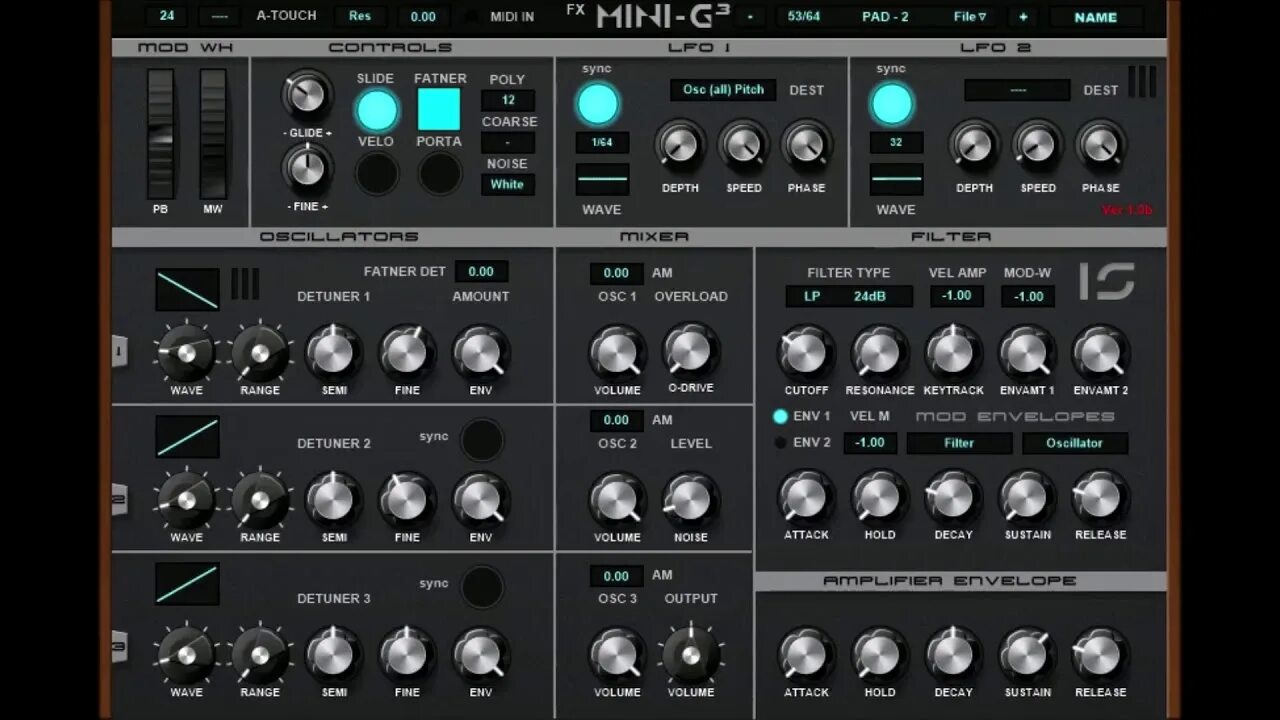Click the Fatner Det value field
The image size is (1280, 720).
pyautogui.click(x=481, y=271)
